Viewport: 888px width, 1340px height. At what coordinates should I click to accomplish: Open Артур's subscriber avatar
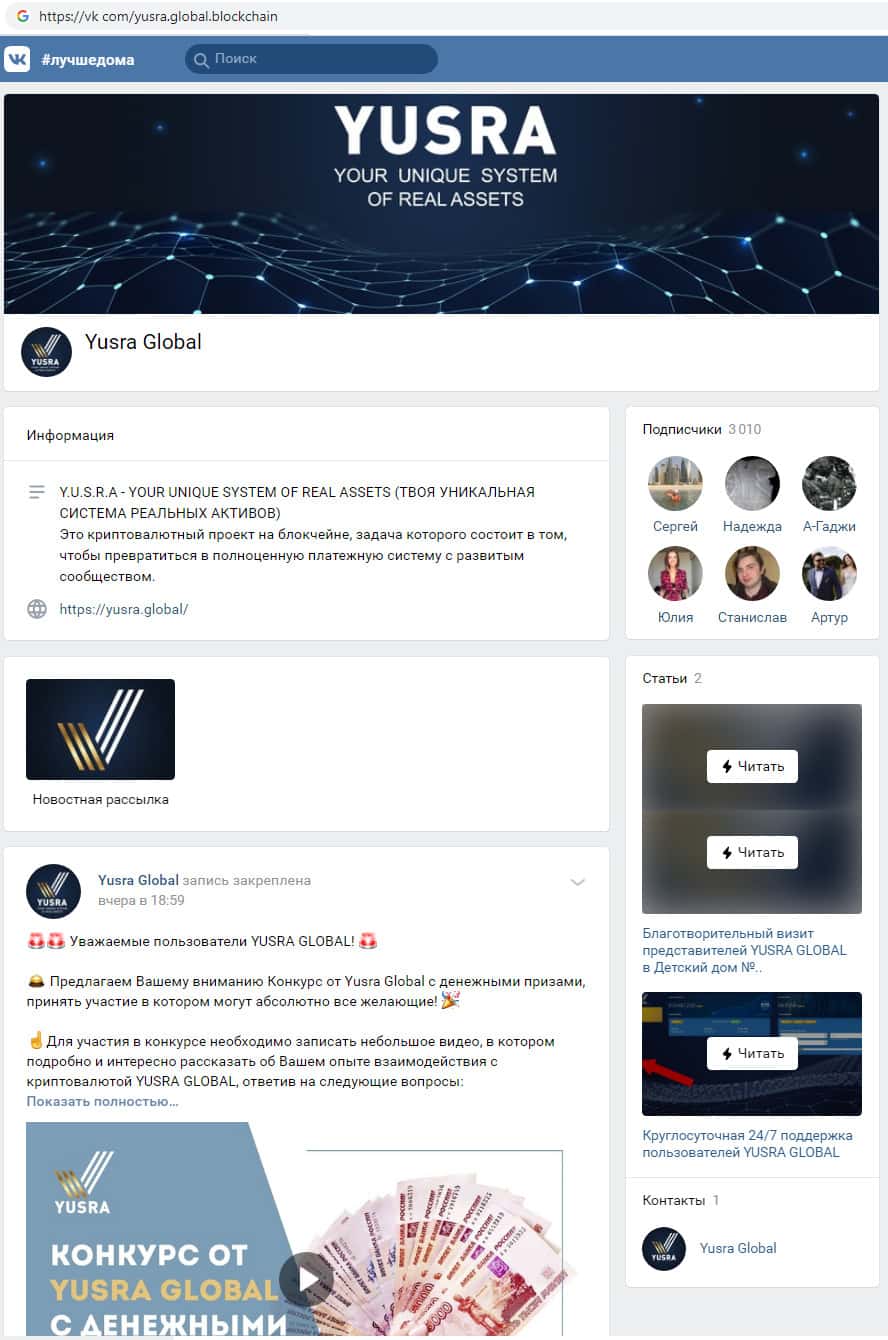829,574
